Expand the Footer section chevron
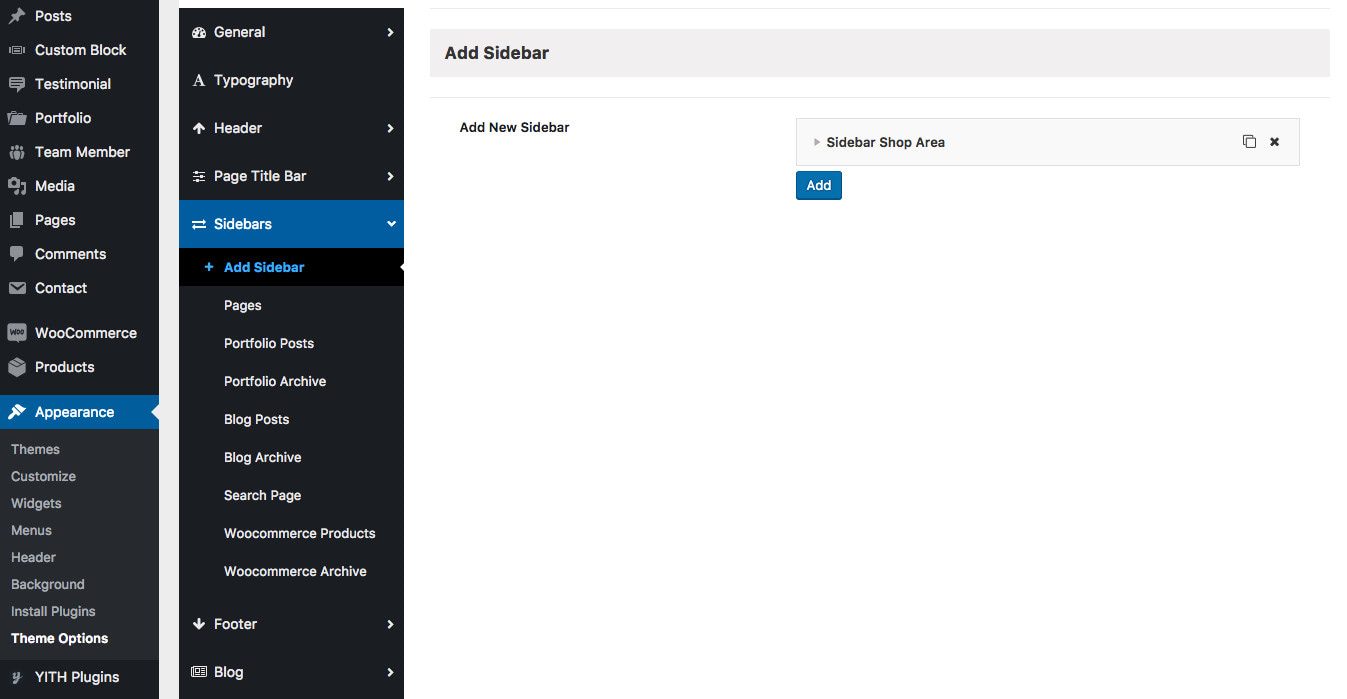1347x699 pixels. coord(390,624)
